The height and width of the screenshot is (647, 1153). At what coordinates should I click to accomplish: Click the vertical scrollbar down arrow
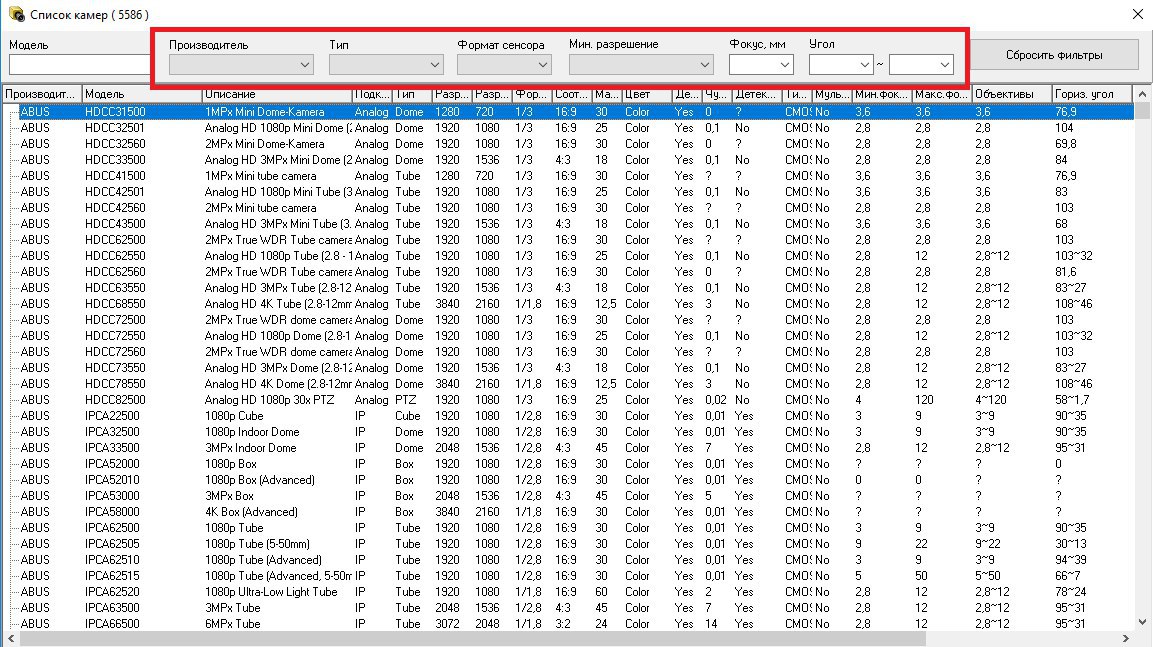[1142, 622]
